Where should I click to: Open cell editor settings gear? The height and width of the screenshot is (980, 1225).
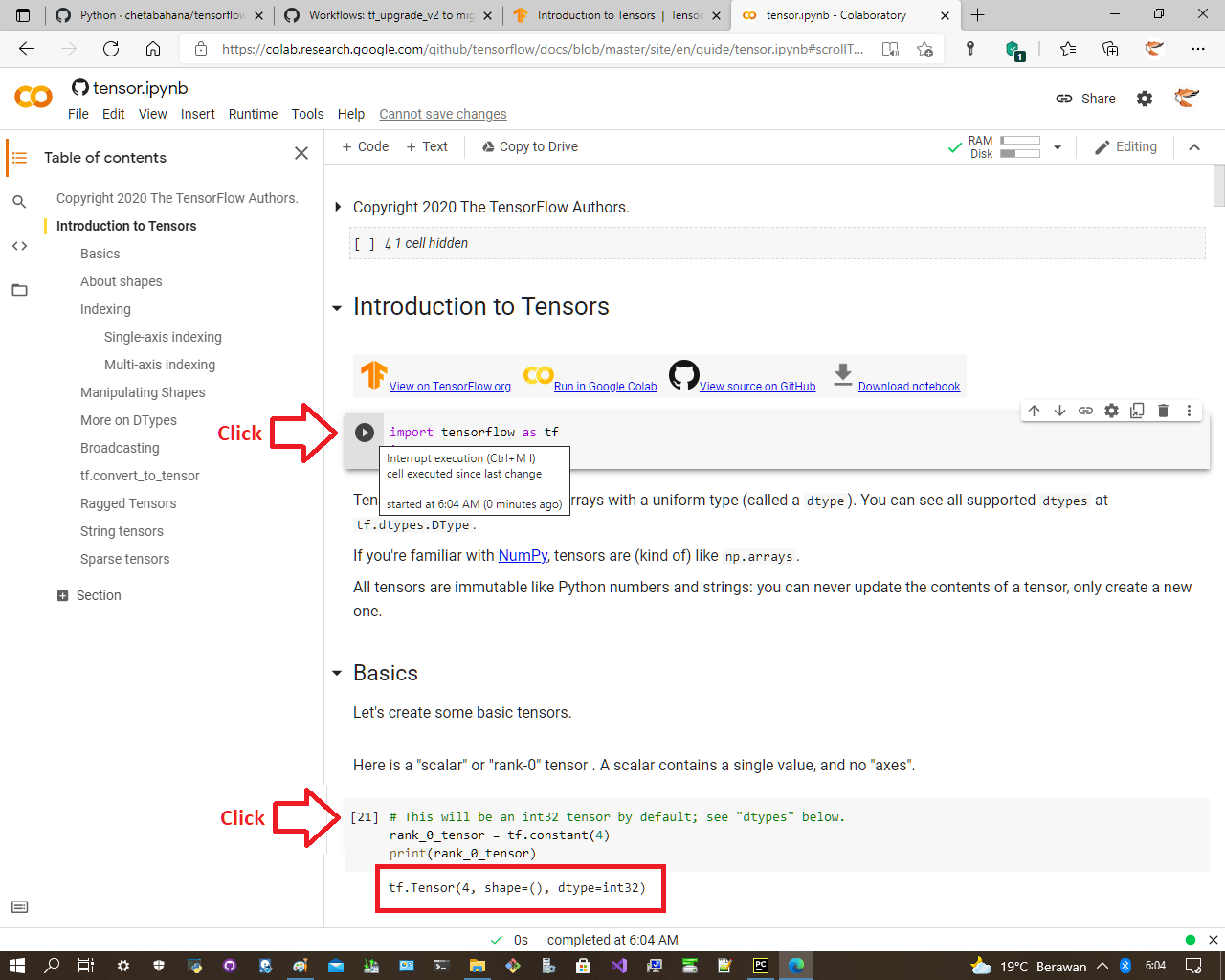click(x=1111, y=411)
